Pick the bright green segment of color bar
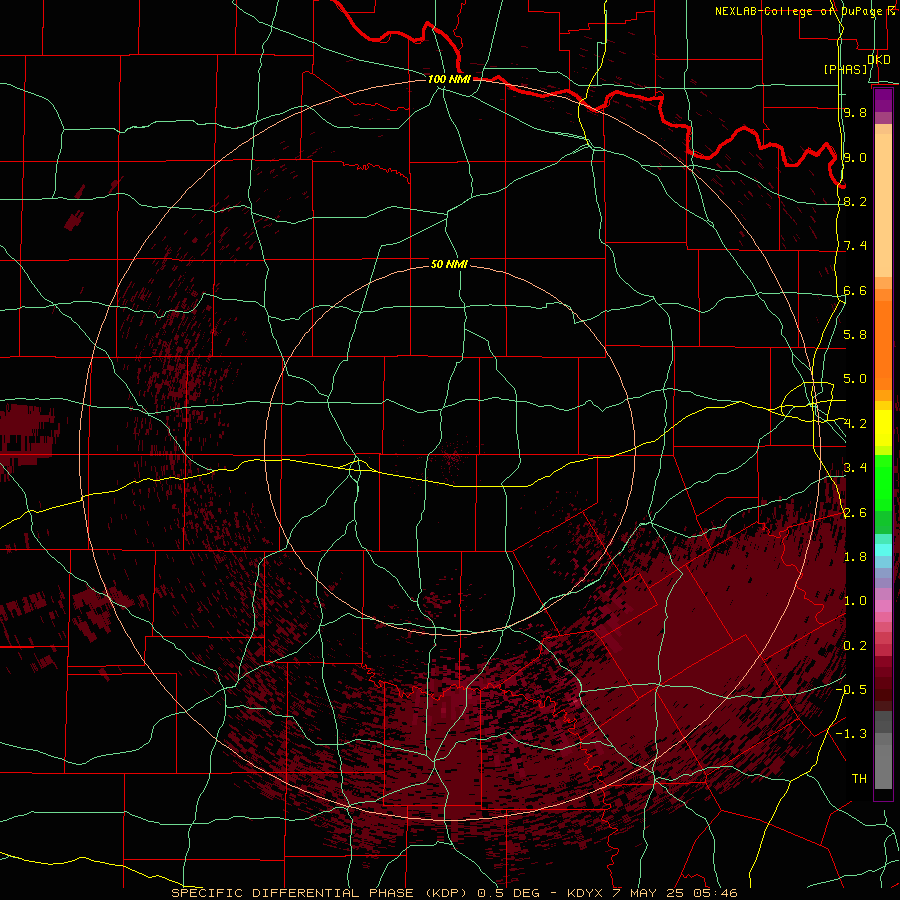The image size is (900, 900). [883, 483]
